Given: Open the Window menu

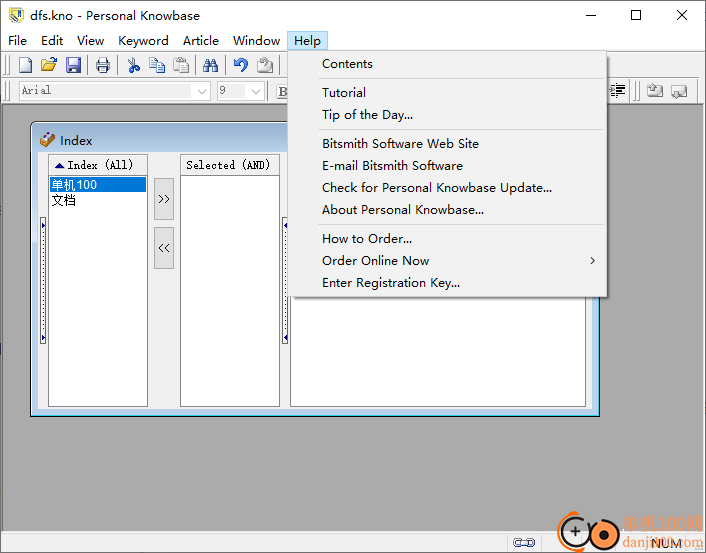Looking at the screenshot, I should tap(257, 41).
